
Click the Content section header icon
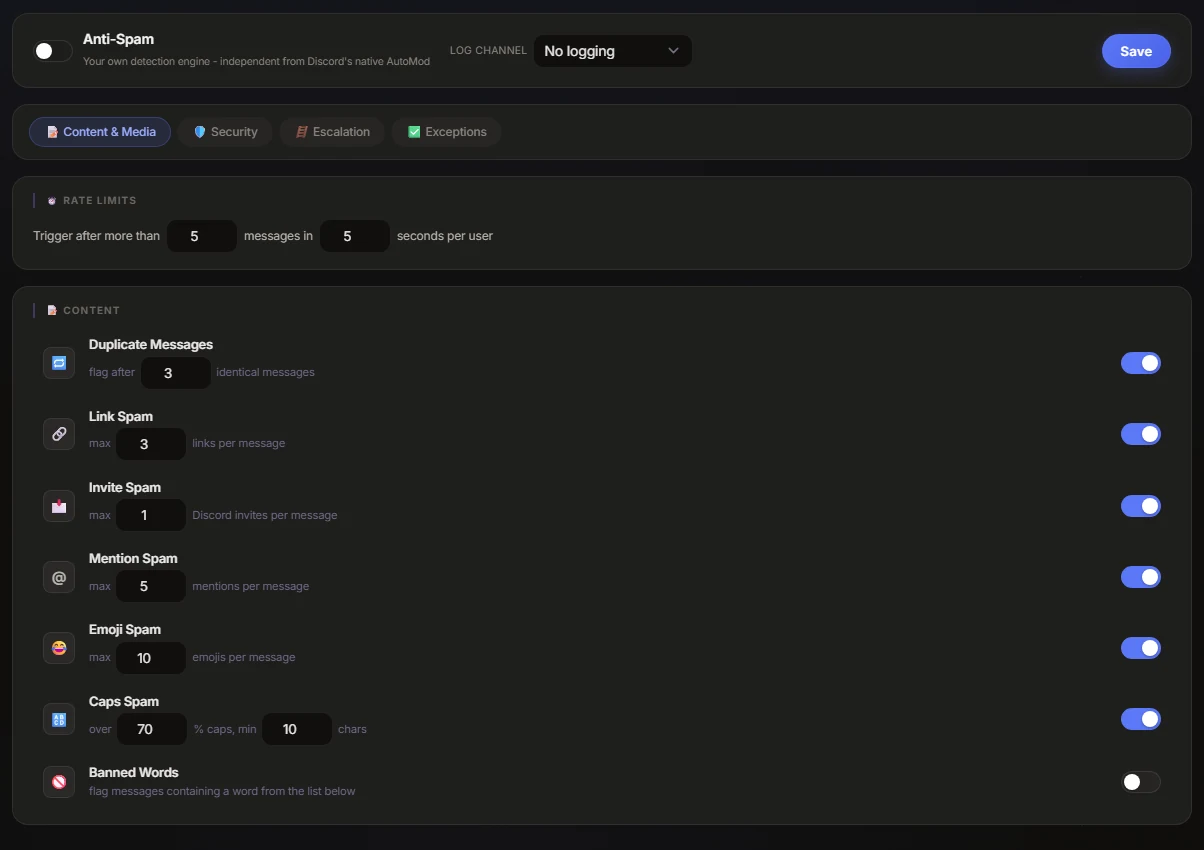[x=52, y=311]
